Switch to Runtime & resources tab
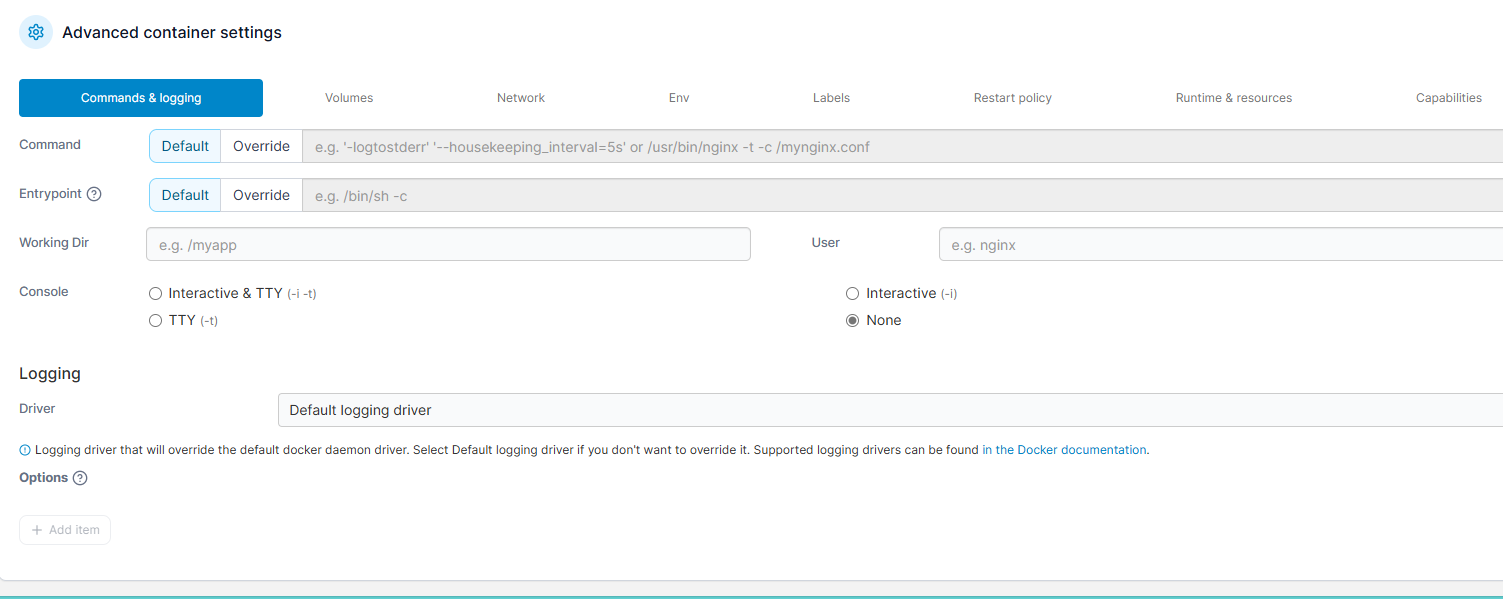The height and width of the screenshot is (599, 1503). (x=1233, y=98)
